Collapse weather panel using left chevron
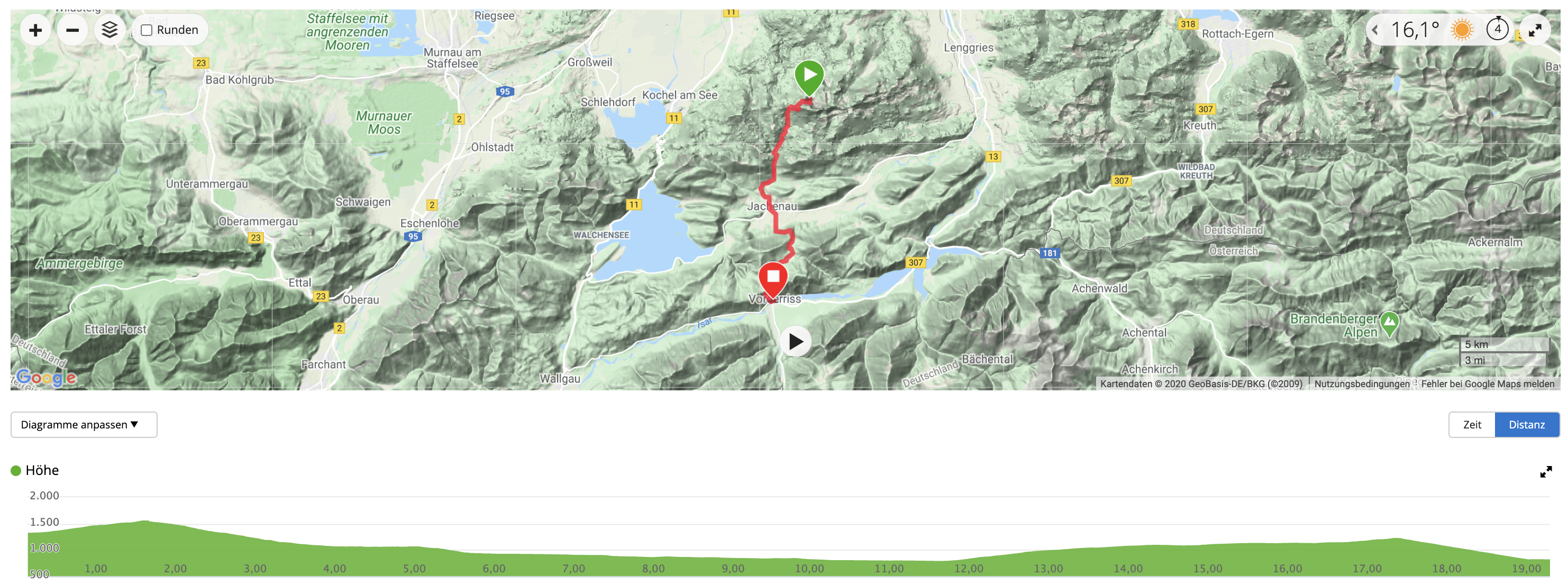The image size is (1568, 585). (x=1375, y=29)
